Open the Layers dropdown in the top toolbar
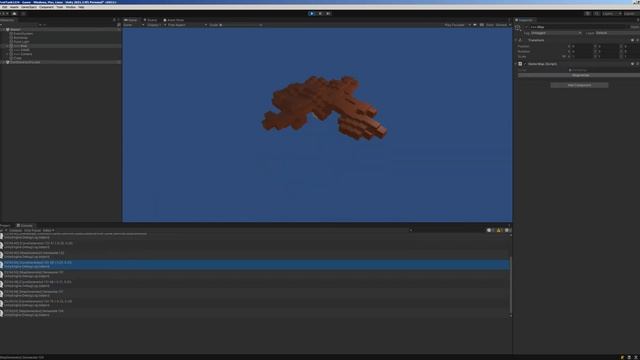Image resolution: width=640 pixels, height=360 pixels. tap(611, 13)
